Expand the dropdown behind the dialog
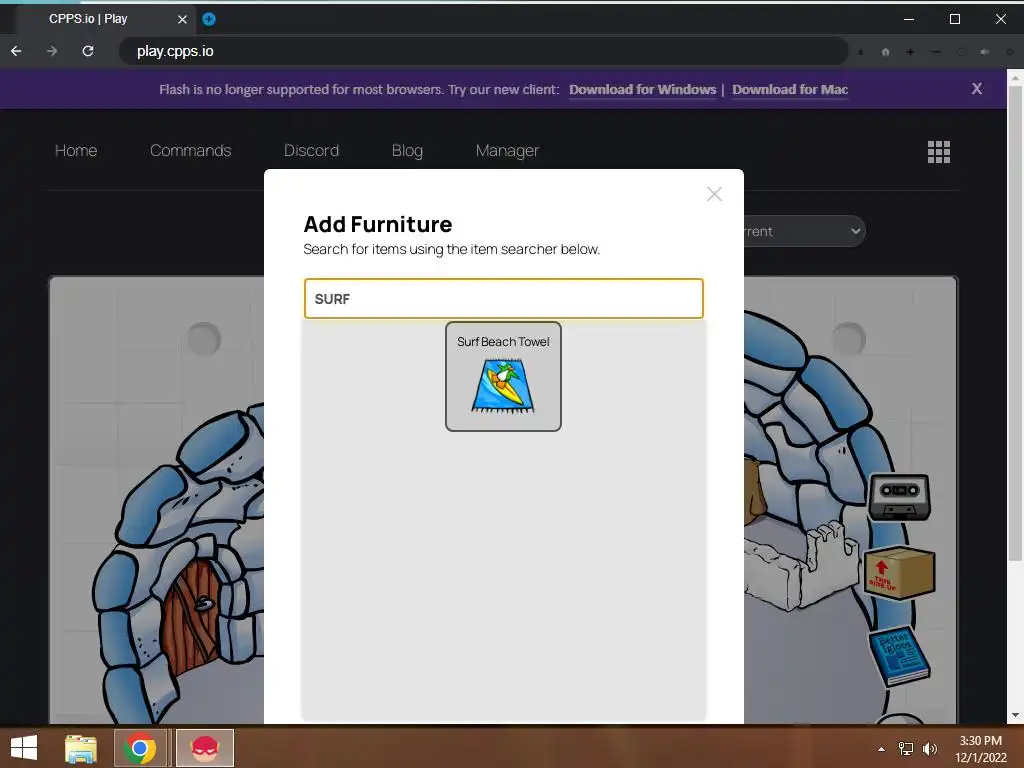The height and width of the screenshot is (768, 1024). pos(805,231)
